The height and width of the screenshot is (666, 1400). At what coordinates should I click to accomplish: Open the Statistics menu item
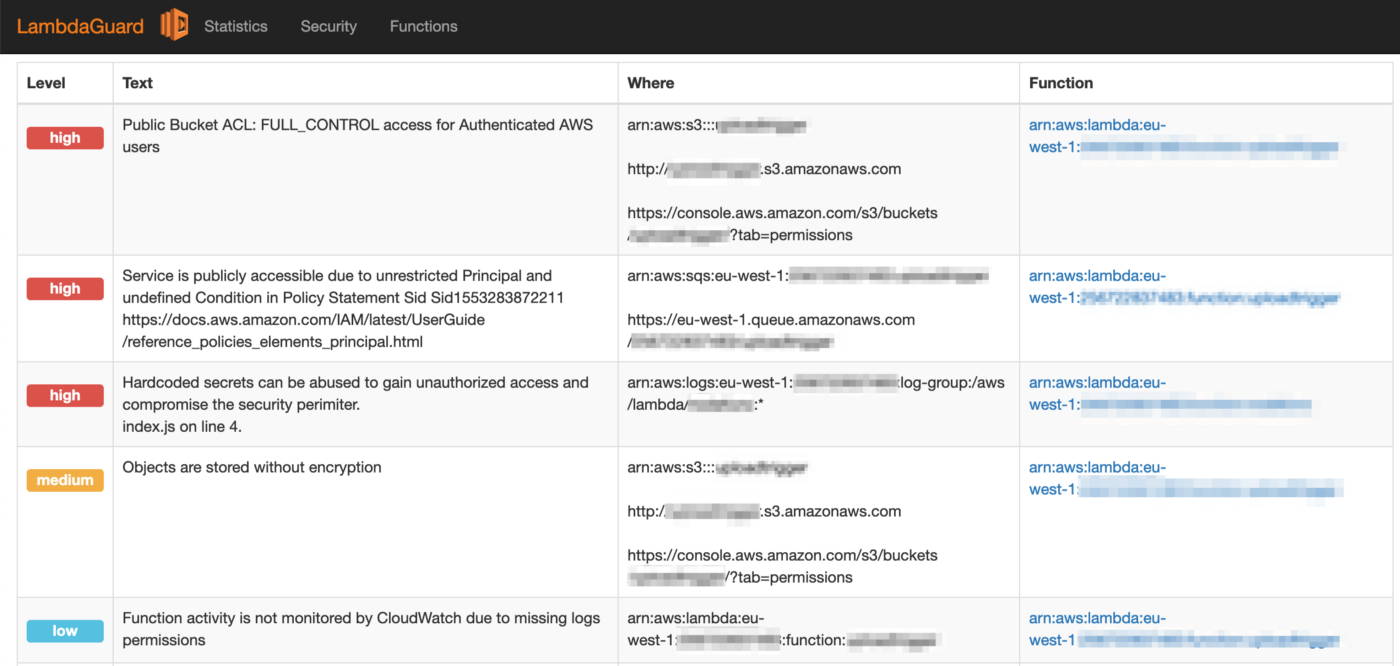click(x=236, y=27)
